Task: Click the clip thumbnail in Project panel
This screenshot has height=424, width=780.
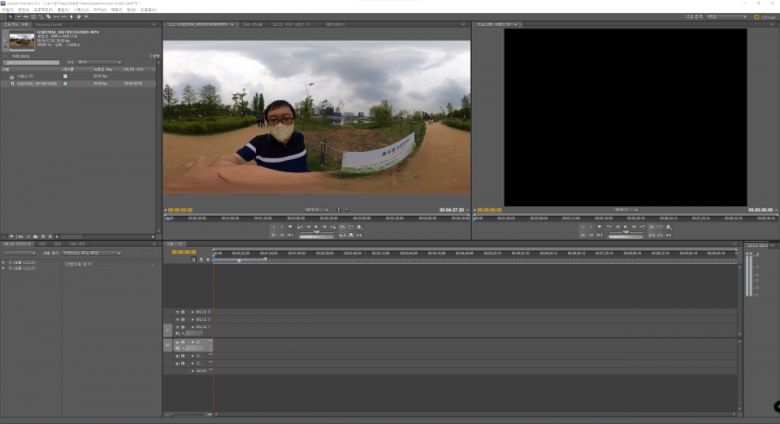Action: (x=22, y=40)
